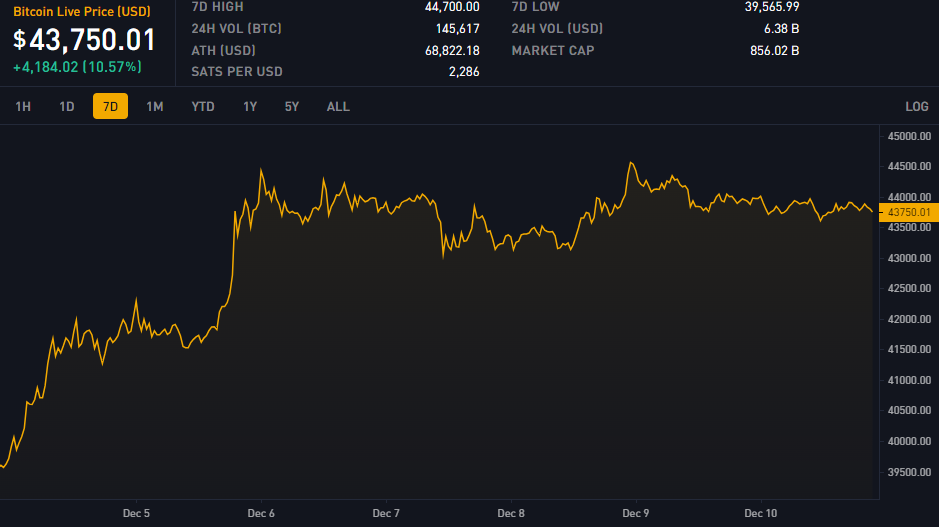Toggle LOG scale on the chart
This screenshot has width=939, height=527.
click(x=916, y=106)
